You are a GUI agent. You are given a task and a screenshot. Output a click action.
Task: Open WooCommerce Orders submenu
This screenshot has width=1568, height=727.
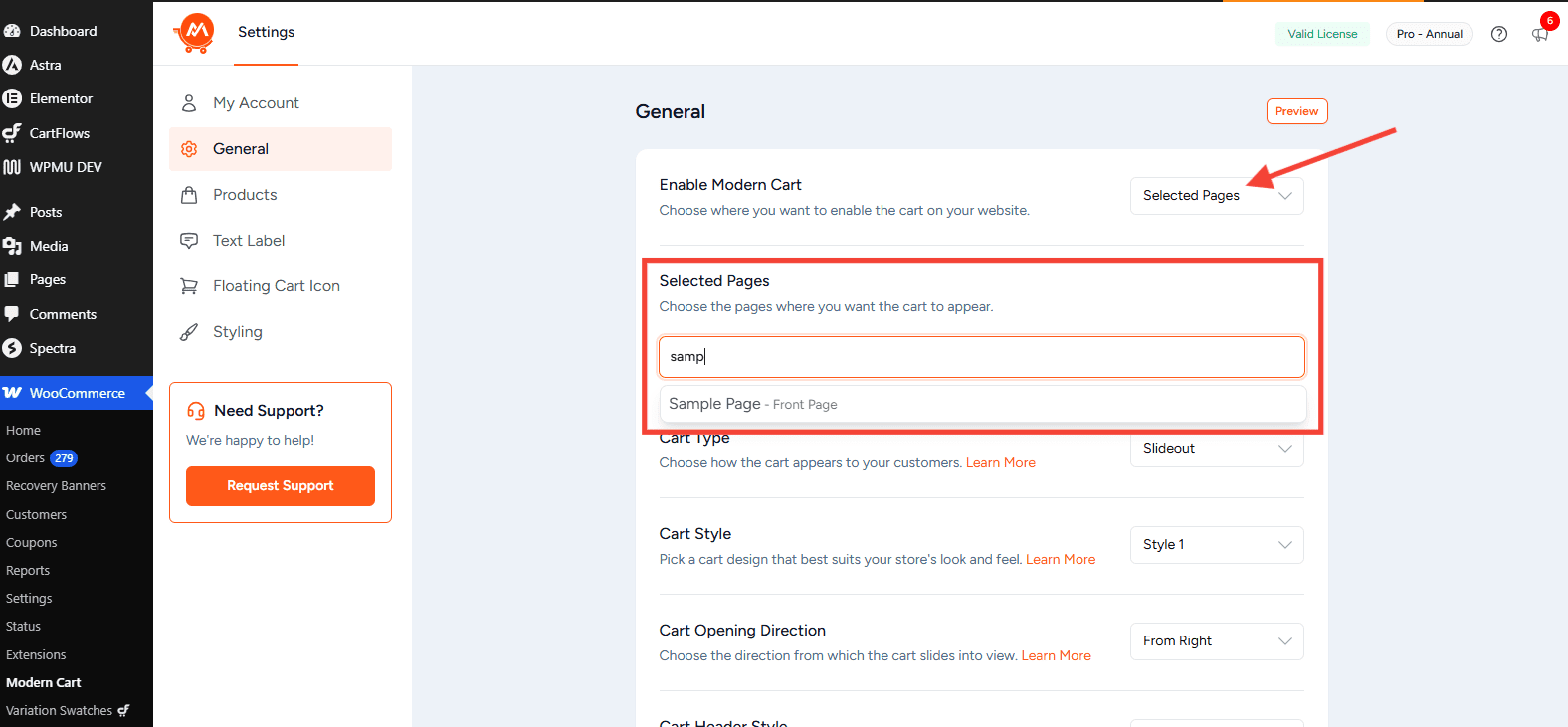[25, 458]
